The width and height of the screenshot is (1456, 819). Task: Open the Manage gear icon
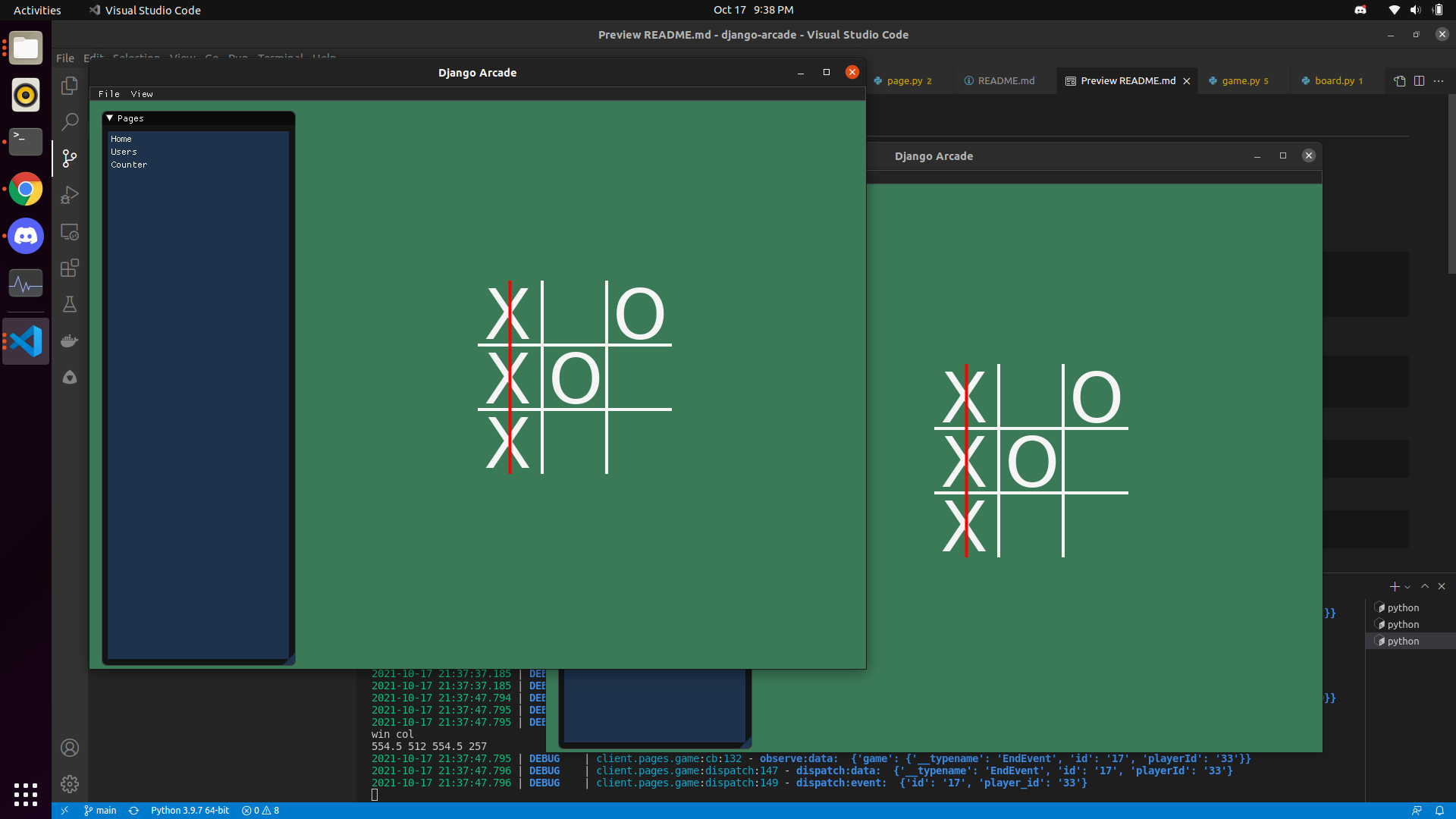click(x=70, y=784)
